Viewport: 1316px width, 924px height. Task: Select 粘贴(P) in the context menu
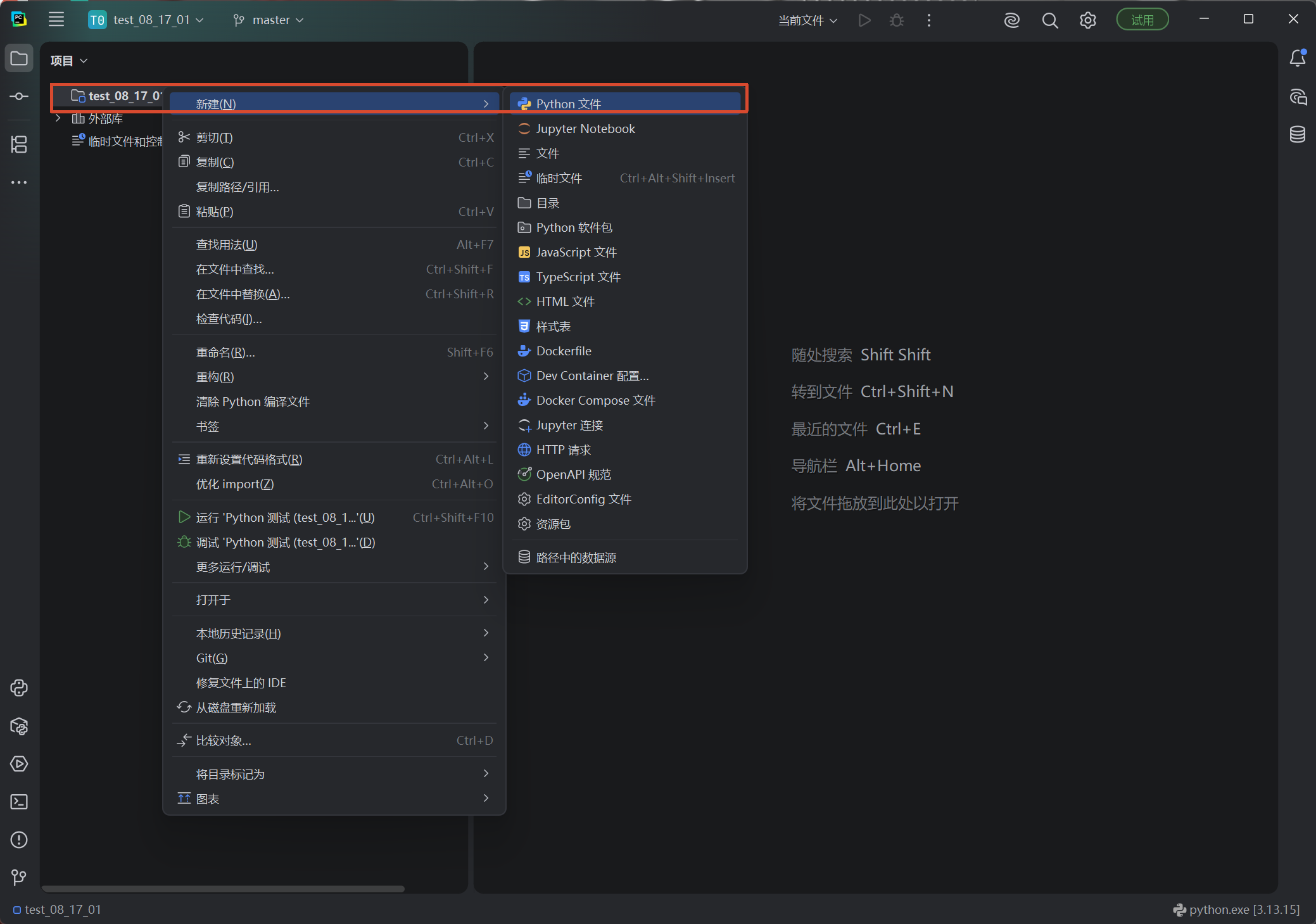[334, 212]
